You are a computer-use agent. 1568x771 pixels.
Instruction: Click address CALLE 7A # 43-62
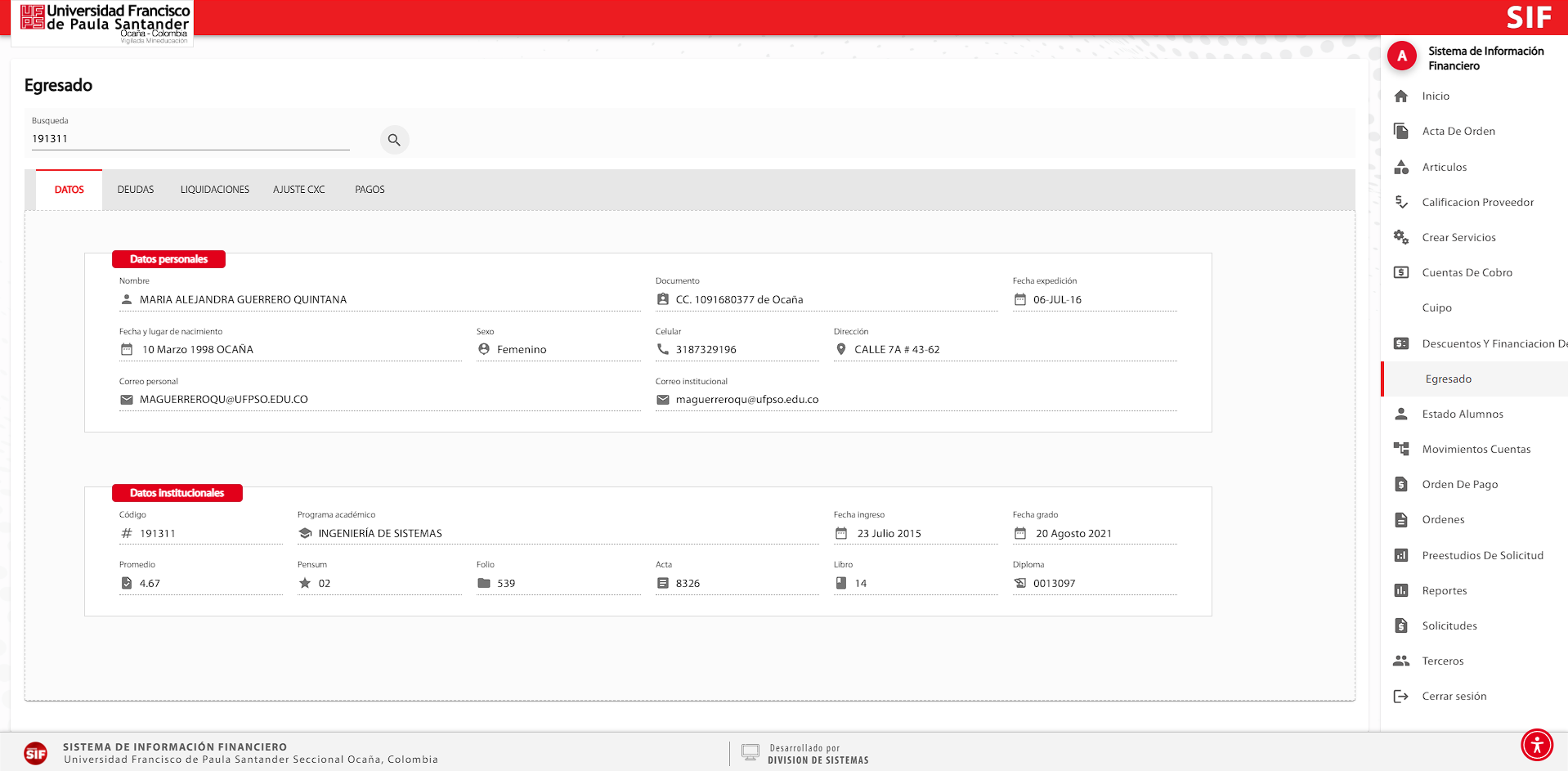pos(897,350)
